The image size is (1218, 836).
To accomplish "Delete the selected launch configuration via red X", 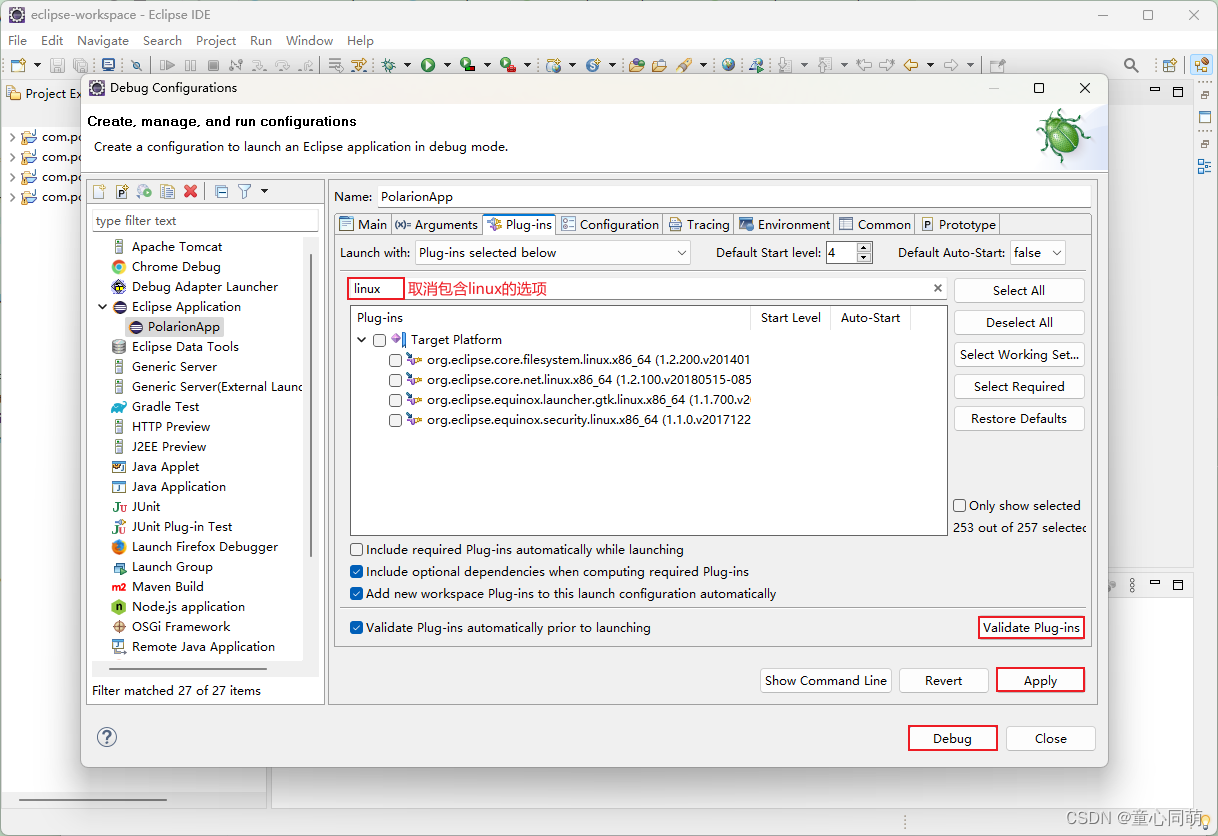I will [x=191, y=191].
